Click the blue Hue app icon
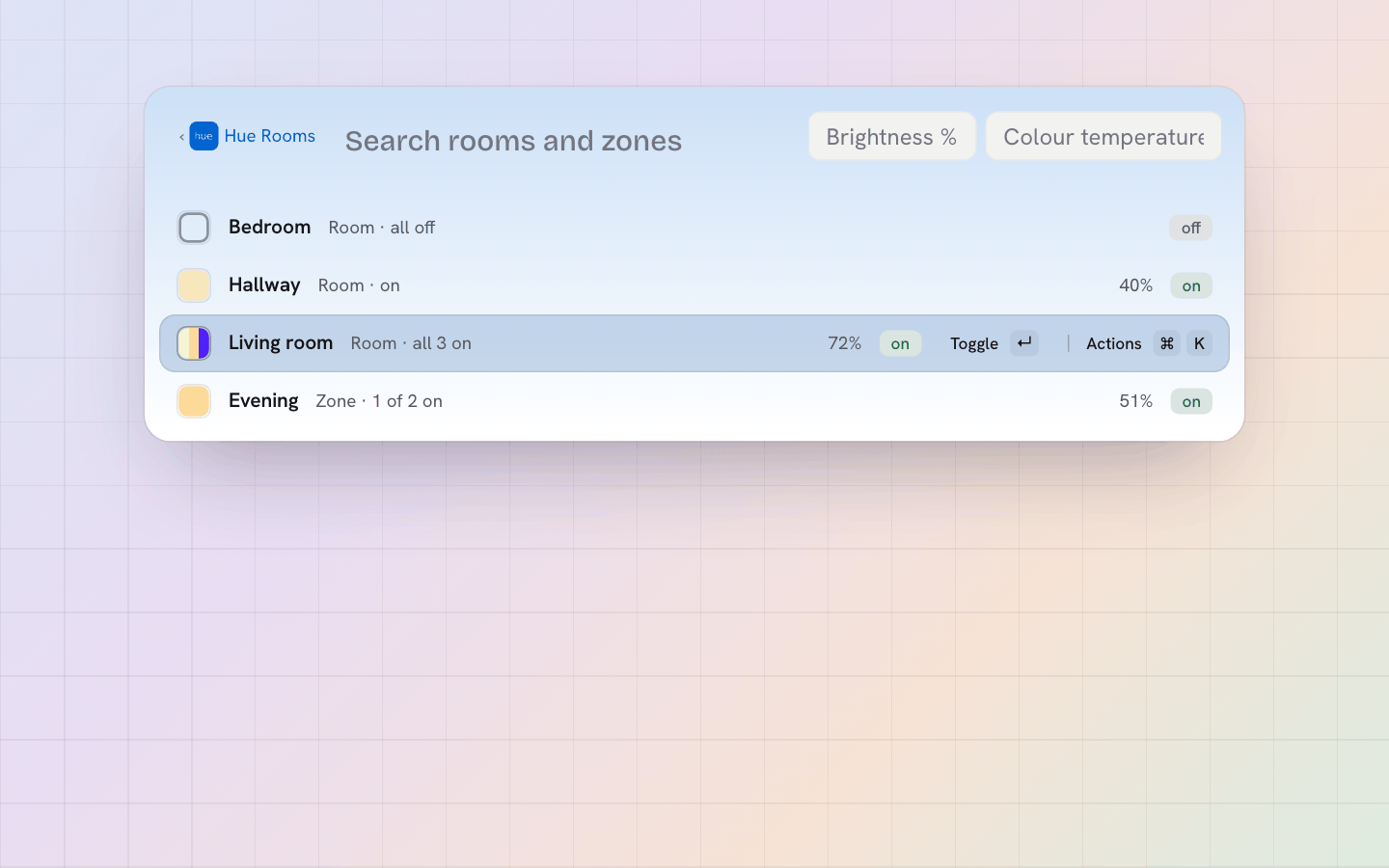This screenshot has width=1389, height=868. point(204,136)
